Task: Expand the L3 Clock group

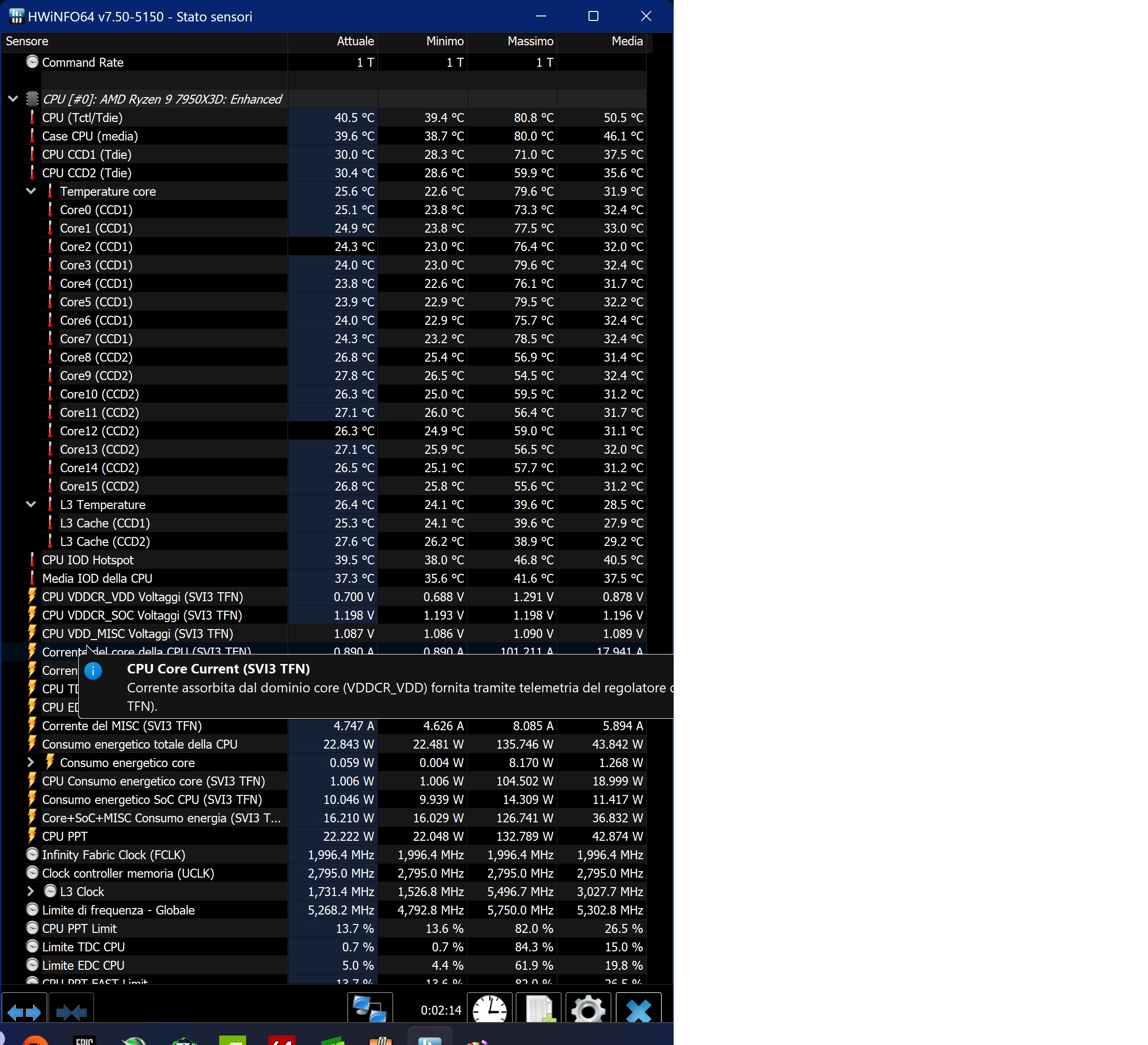Action: coord(31,891)
